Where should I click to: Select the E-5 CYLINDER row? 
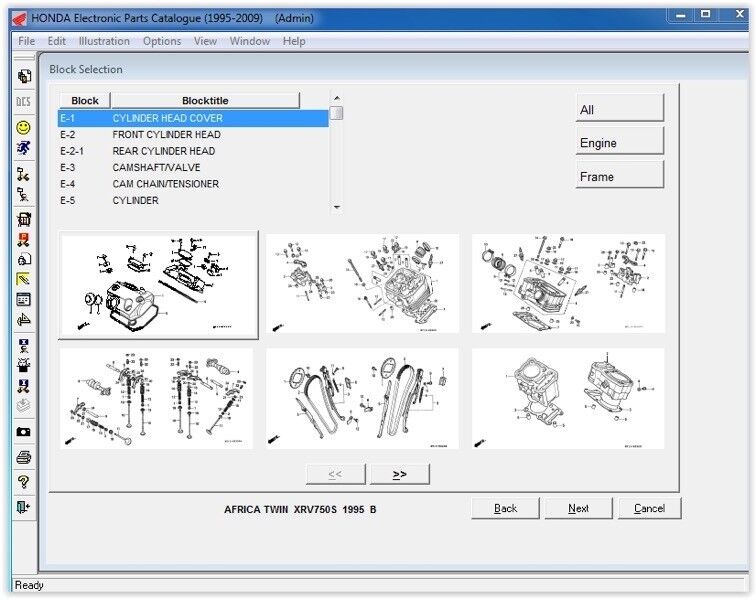point(193,200)
